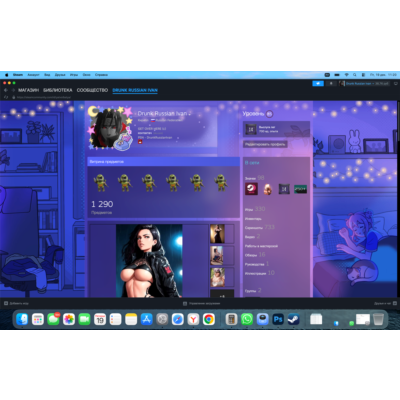
Task: Open the friends and chat button
Action: pyautogui.click(x=385, y=303)
